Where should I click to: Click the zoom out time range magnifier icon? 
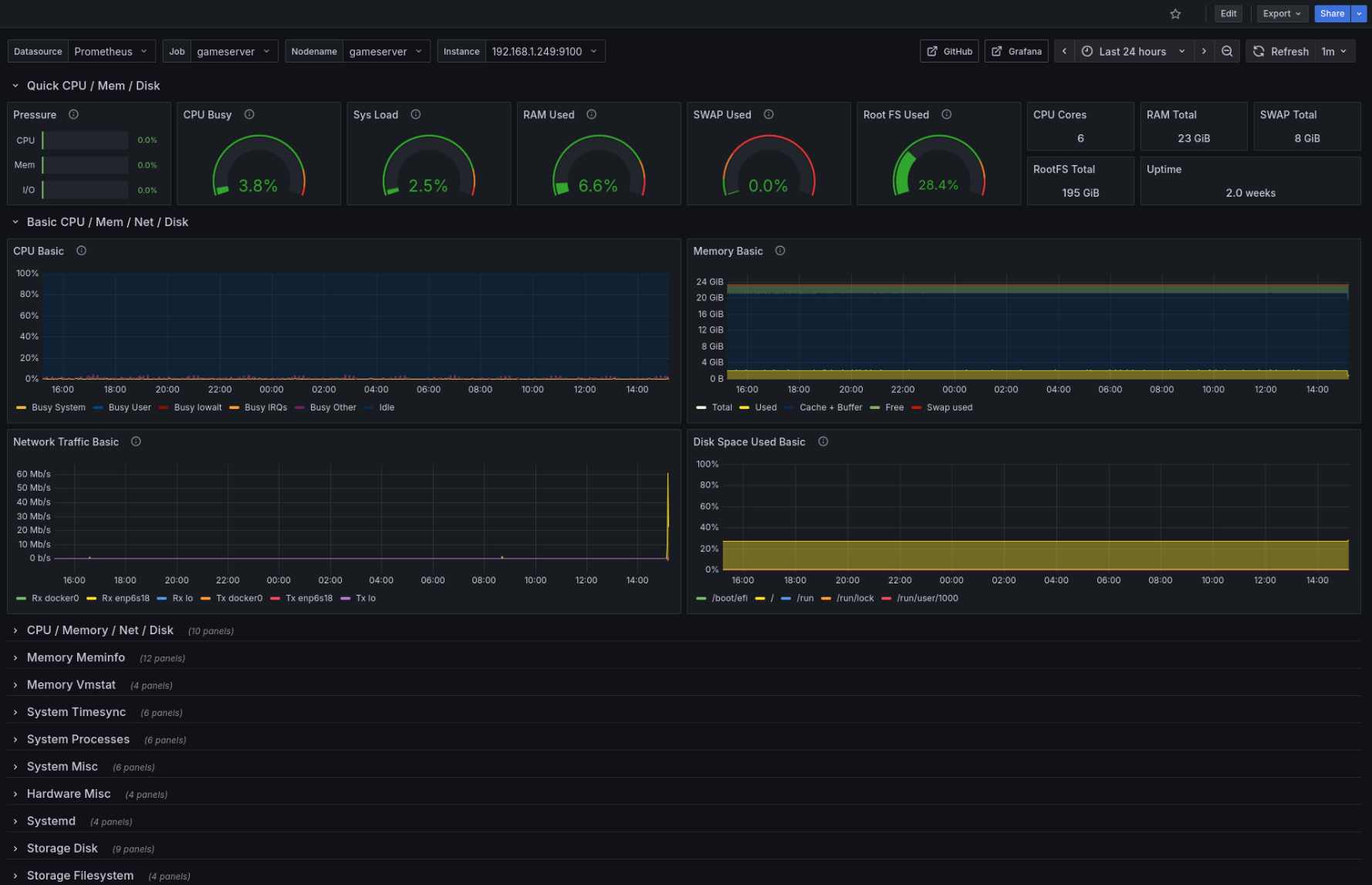tap(1227, 51)
